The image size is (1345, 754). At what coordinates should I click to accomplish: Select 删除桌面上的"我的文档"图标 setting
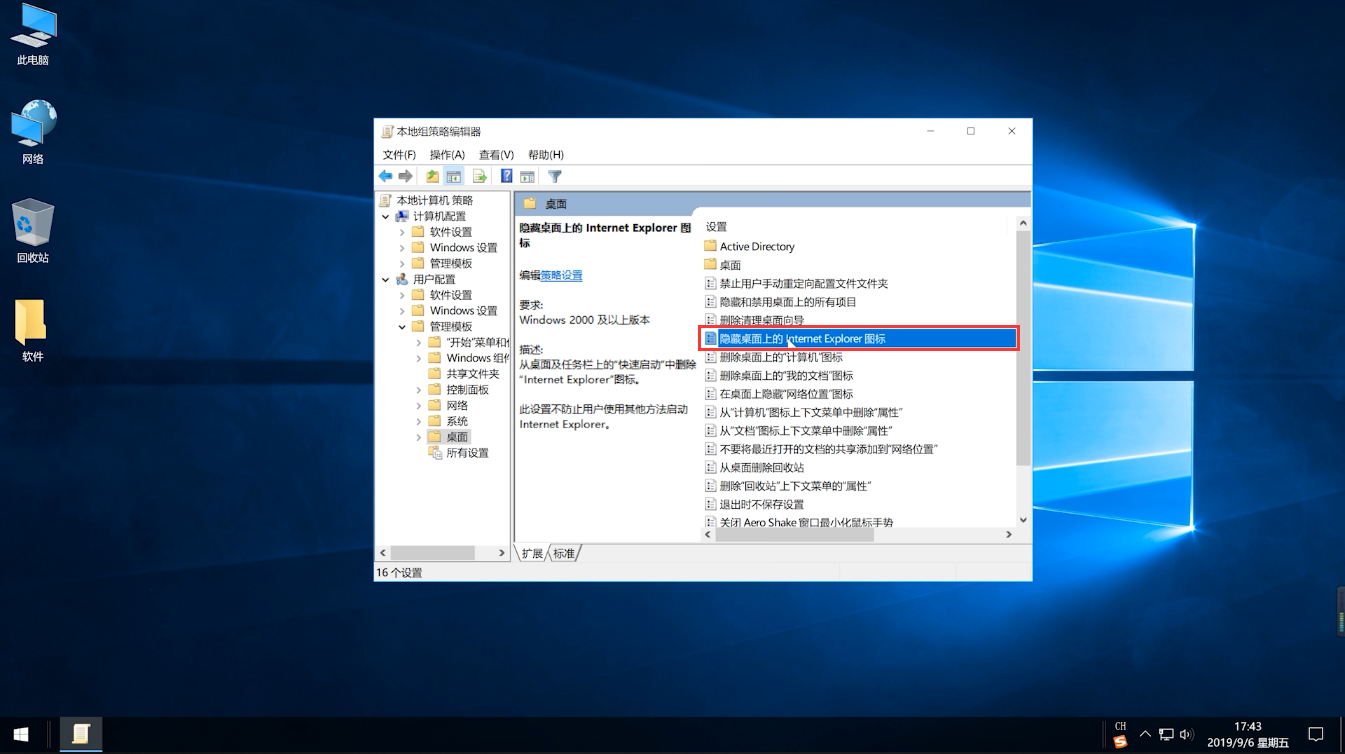click(x=779, y=376)
